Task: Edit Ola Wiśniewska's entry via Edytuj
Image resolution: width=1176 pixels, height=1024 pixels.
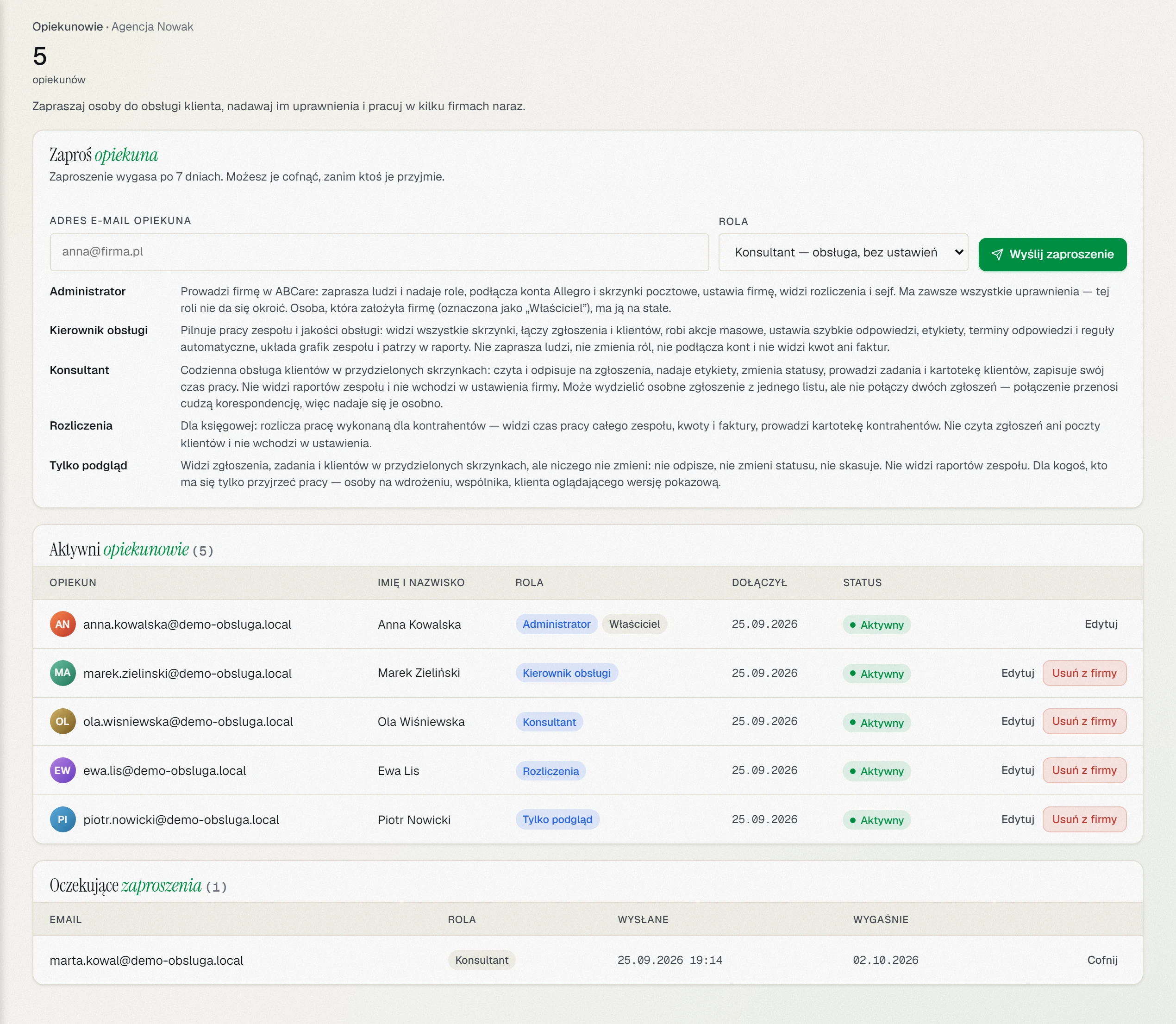Action: point(1017,721)
